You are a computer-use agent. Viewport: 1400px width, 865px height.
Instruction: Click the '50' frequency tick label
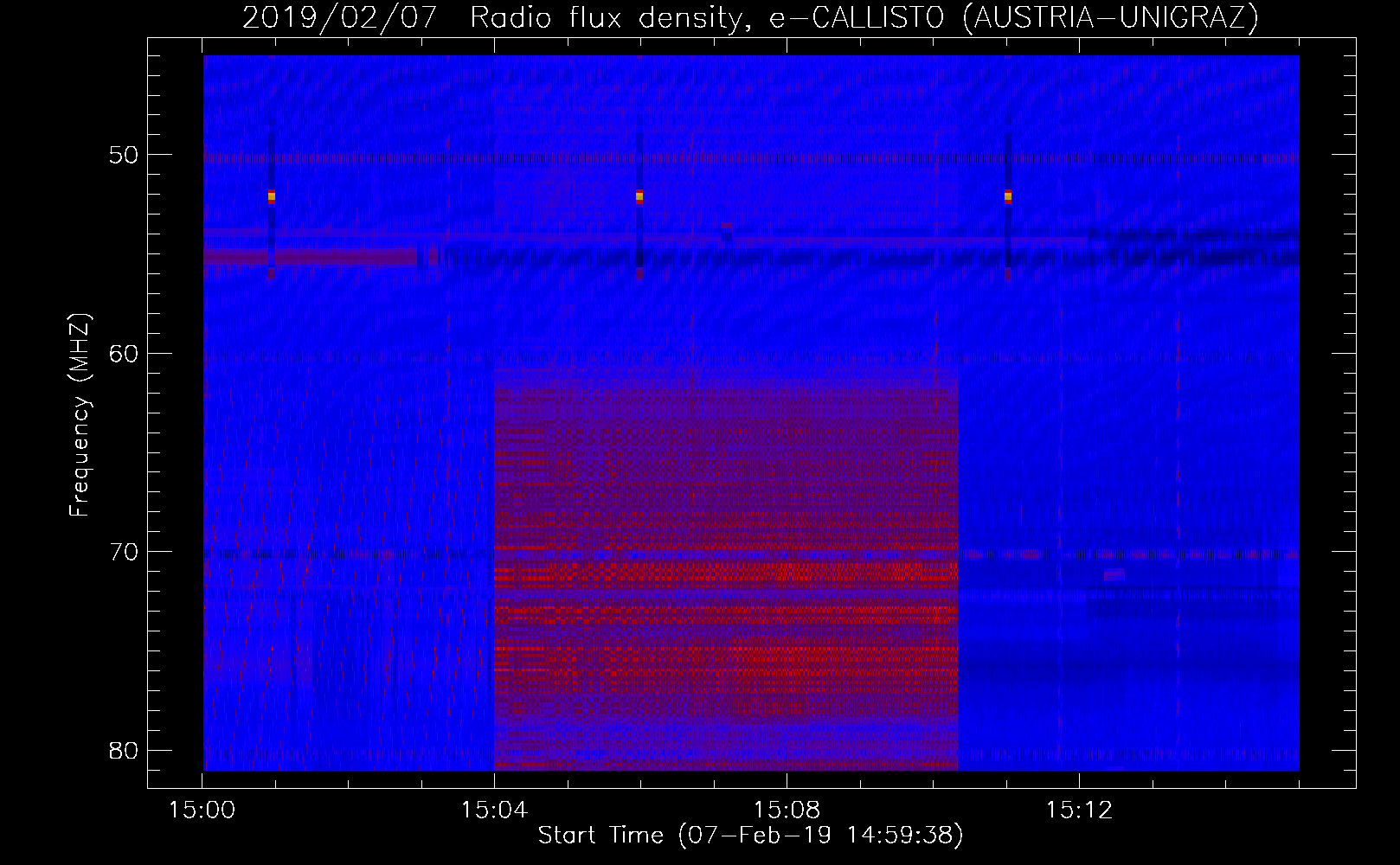pyautogui.click(x=124, y=155)
